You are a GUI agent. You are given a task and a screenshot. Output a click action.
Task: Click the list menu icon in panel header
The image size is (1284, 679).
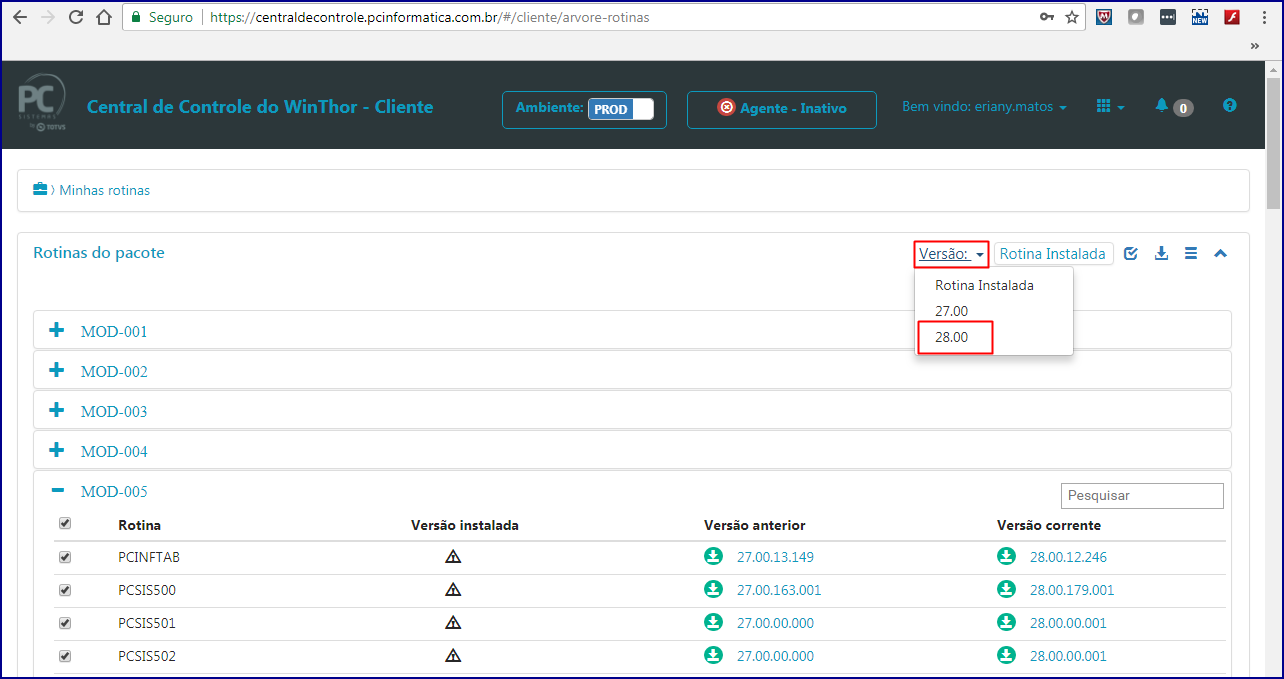1191,254
